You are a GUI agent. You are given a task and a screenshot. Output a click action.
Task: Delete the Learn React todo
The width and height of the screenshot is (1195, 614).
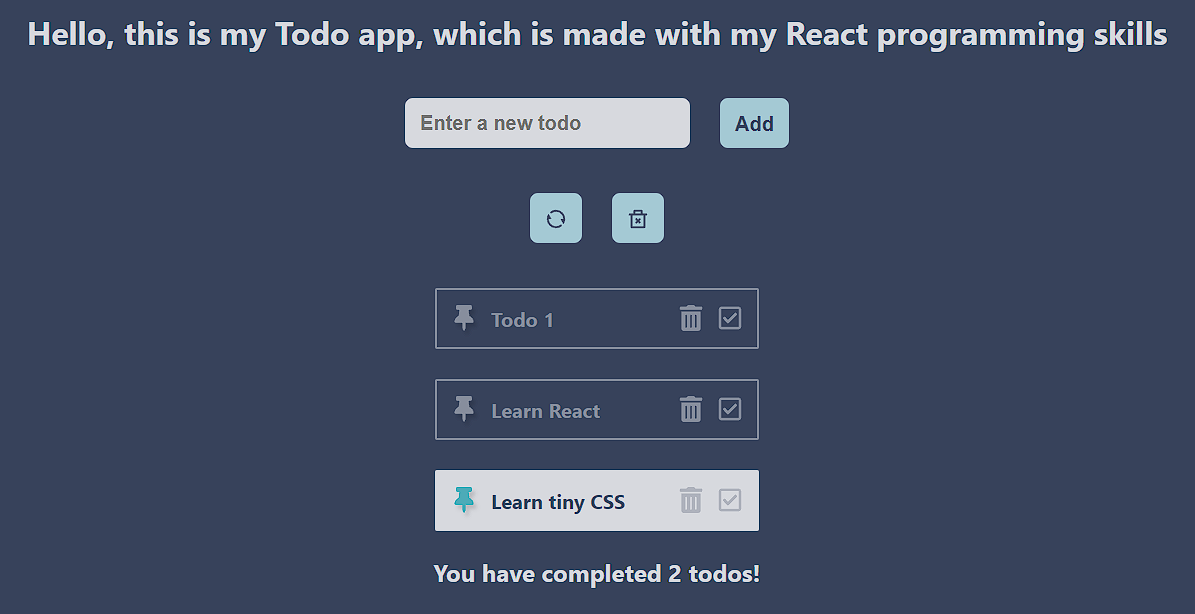pyautogui.click(x=690, y=409)
